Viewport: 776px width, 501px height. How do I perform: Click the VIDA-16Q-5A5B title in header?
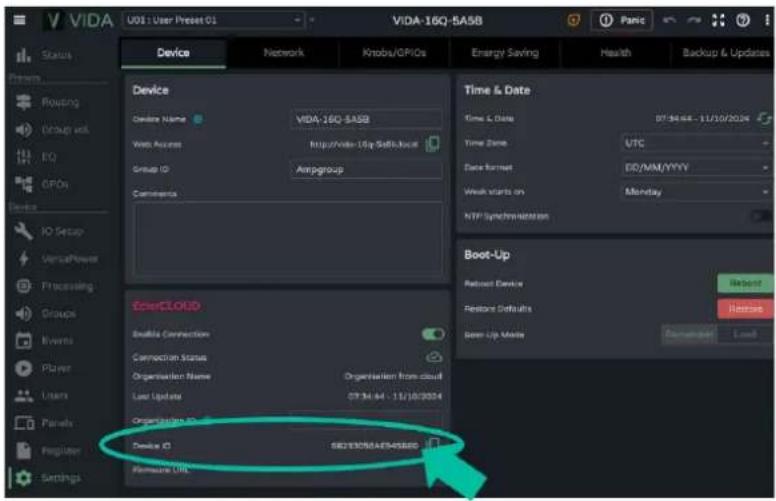437,21
